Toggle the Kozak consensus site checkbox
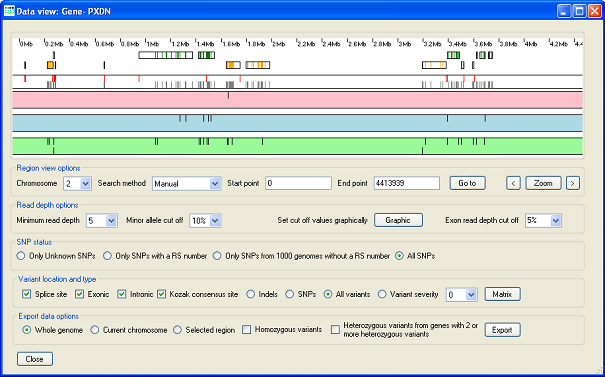This screenshot has width=605, height=377. pyautogui.click(x=161, y=294)
